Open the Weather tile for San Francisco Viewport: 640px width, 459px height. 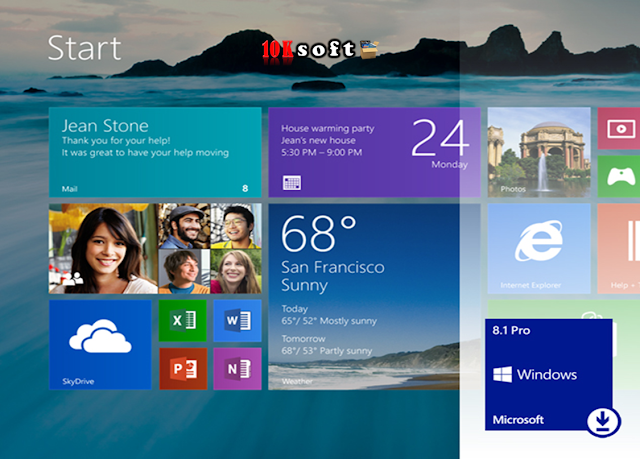click(x=374, y=297)
